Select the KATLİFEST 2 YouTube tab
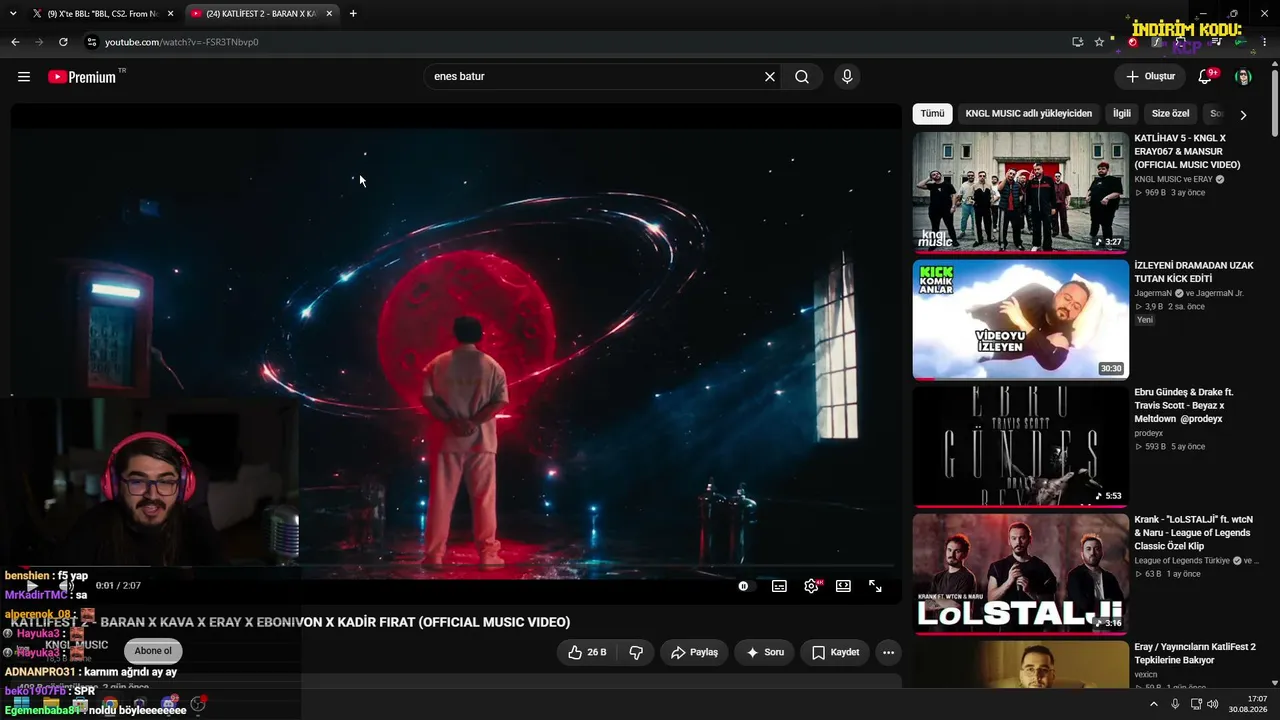The height and width of the screenshot is (720, 1280). point(260,14)
